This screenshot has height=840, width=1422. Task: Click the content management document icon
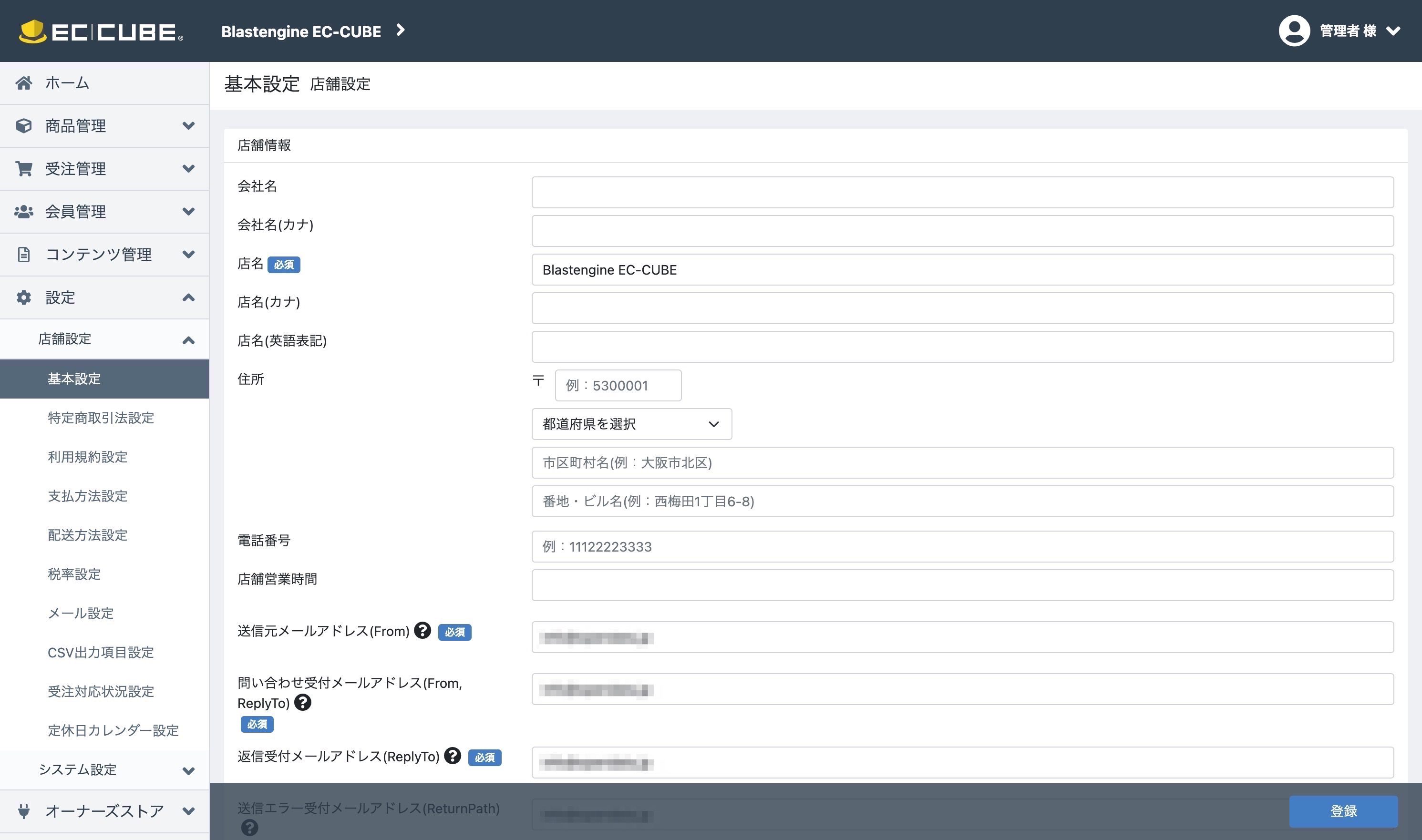click(x=24, y=255)
